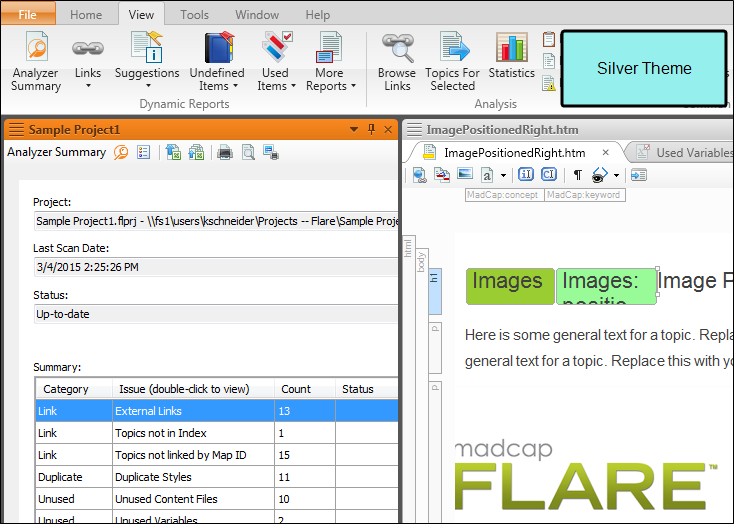Screen dimensions: 734x524
Task: Toggle the index entry 'iI' mode
Action: click(526, 175)
